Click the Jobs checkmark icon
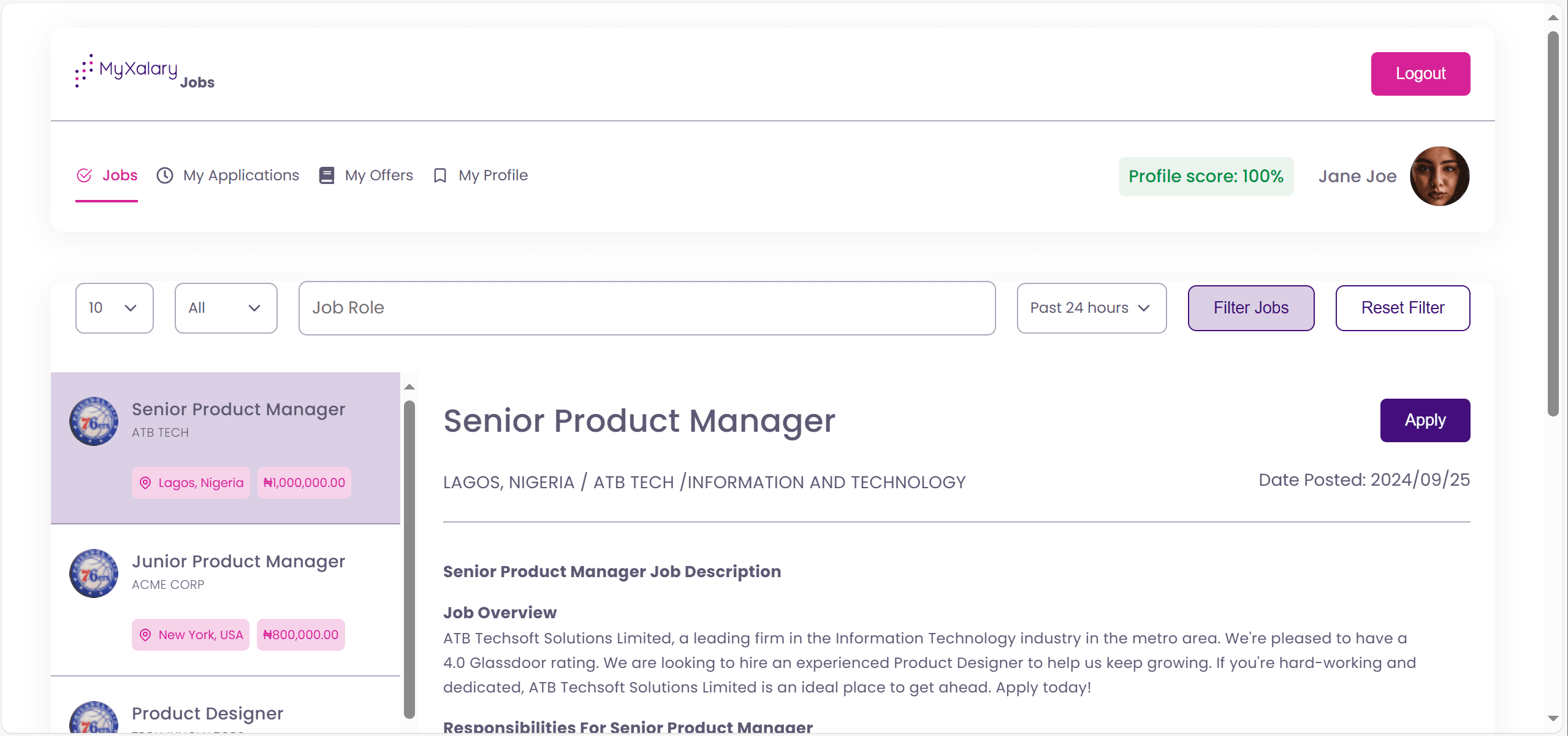Image resolution: width=1568 pixels, height=736 pixels. pos(84,175)
